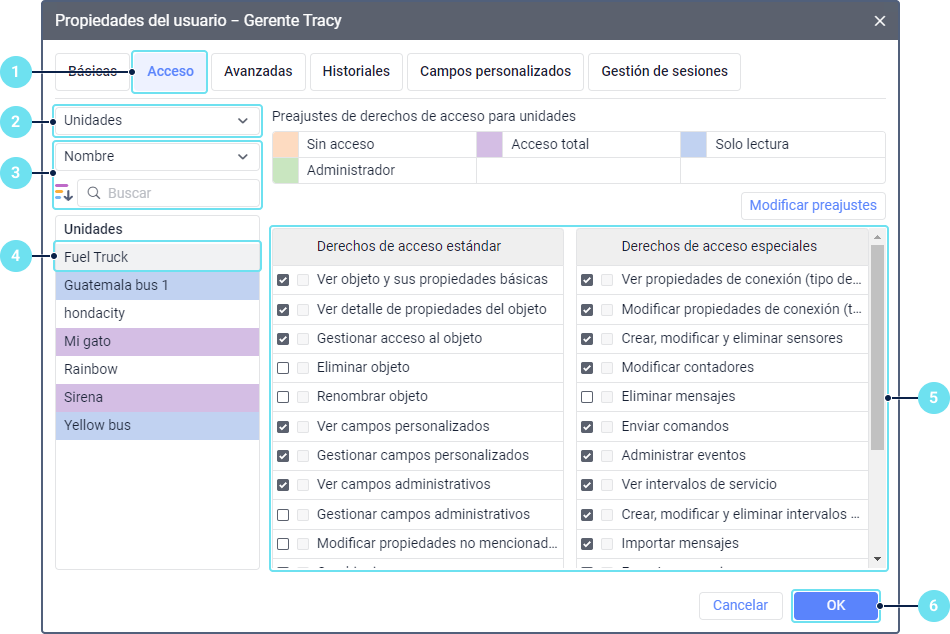Image resolution: width=950 pixels, height=634 pixels.
Task: Expand the Unidades object type dropdown
Action: [157, 121]
